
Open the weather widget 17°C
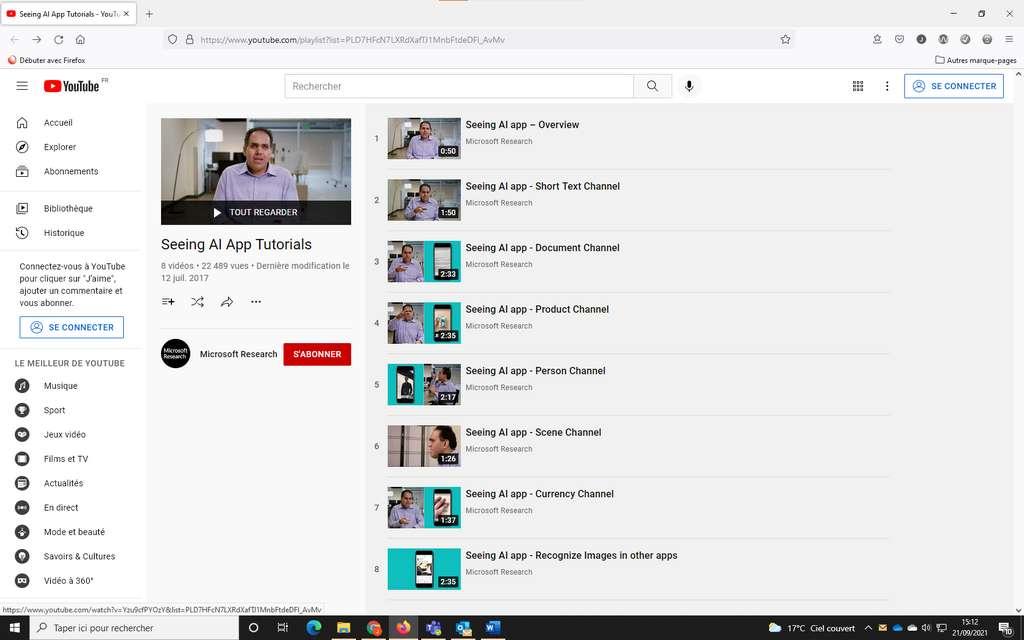pos(812,628)
